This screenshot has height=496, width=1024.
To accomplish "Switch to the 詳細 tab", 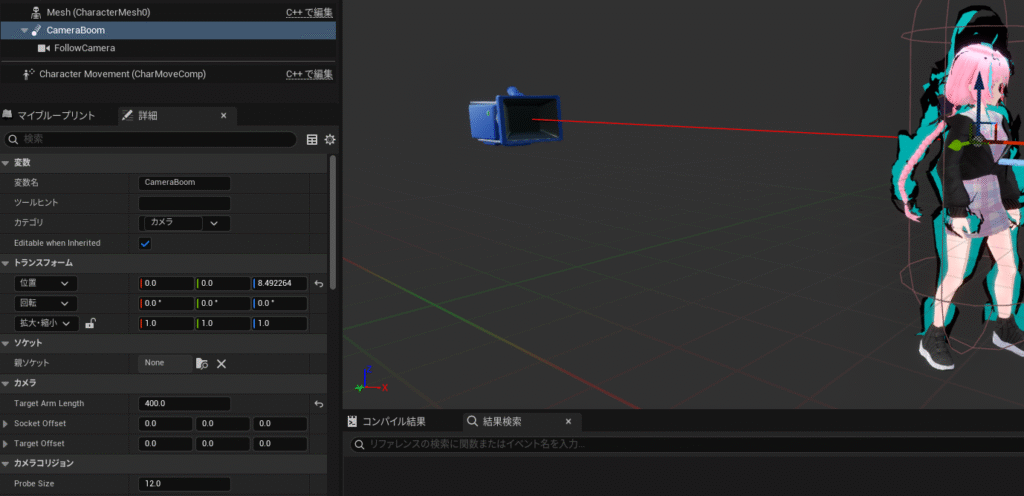I will [148, 116].
